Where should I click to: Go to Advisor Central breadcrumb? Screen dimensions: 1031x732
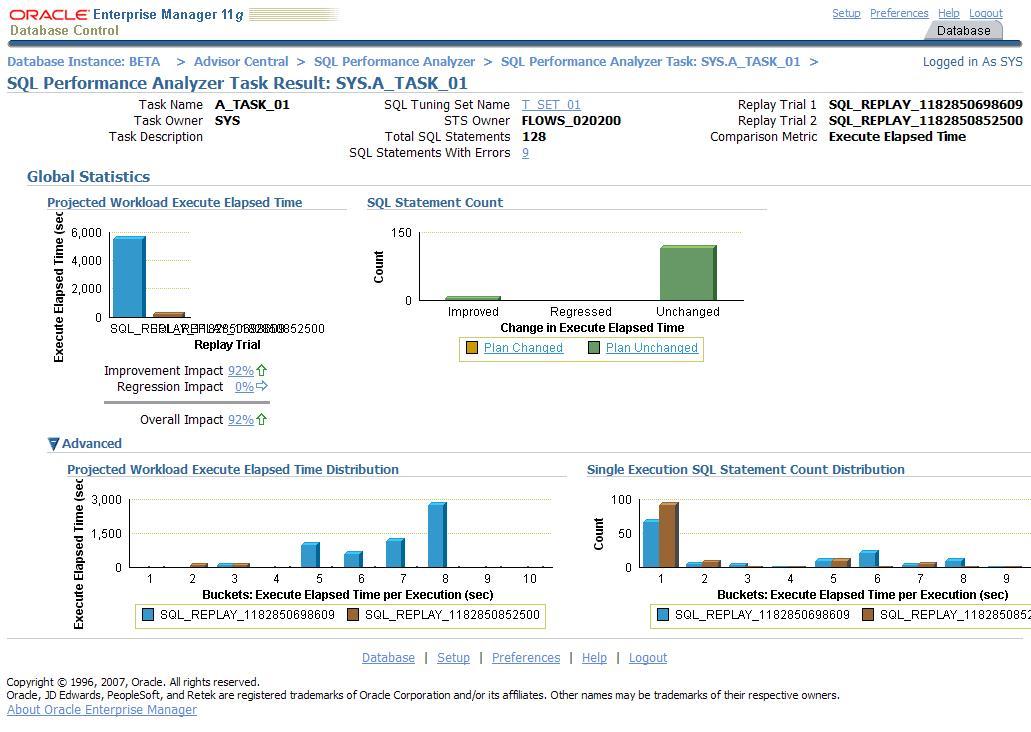click(x=241, y=62)
